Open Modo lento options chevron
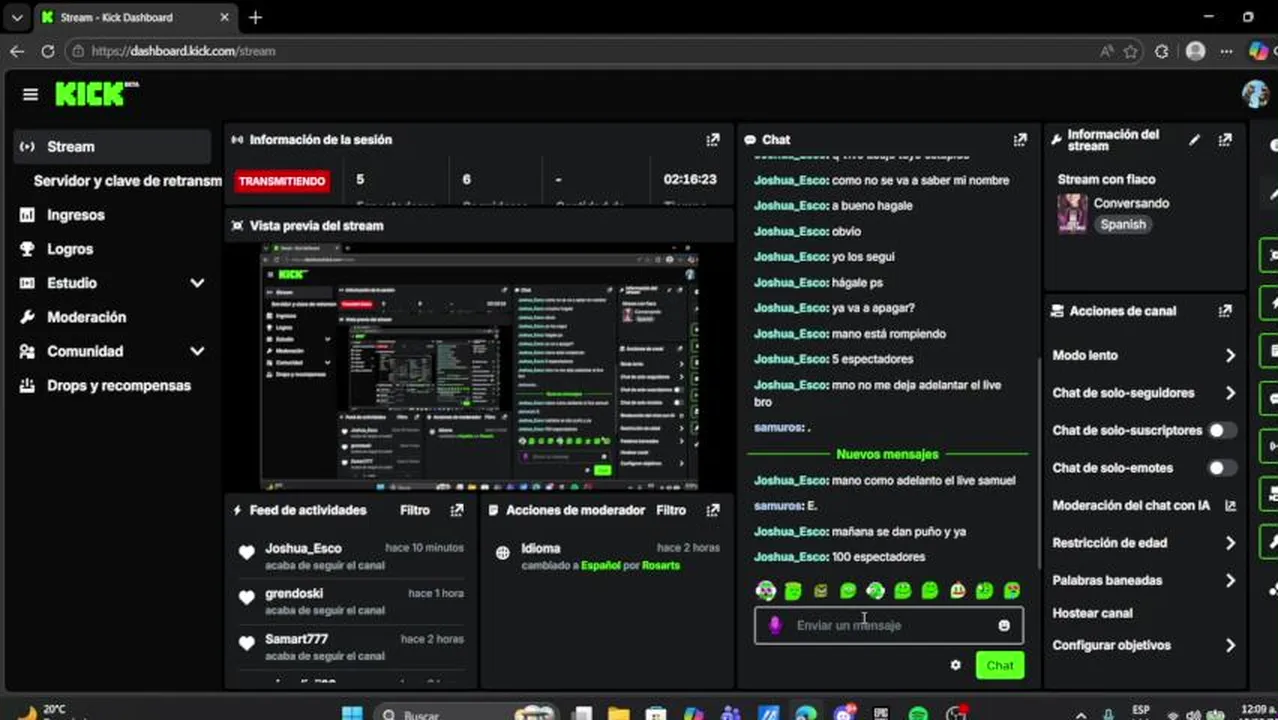The height and width of the screenshot is (720, 1278). [x=1230, y=356]
